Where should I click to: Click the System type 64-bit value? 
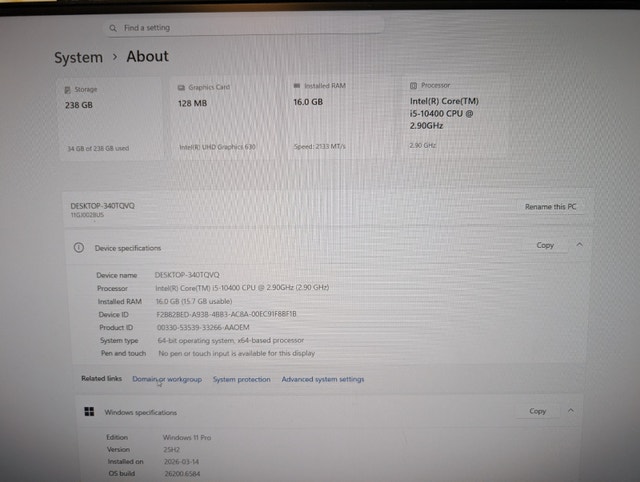click(x=231, y=340)
